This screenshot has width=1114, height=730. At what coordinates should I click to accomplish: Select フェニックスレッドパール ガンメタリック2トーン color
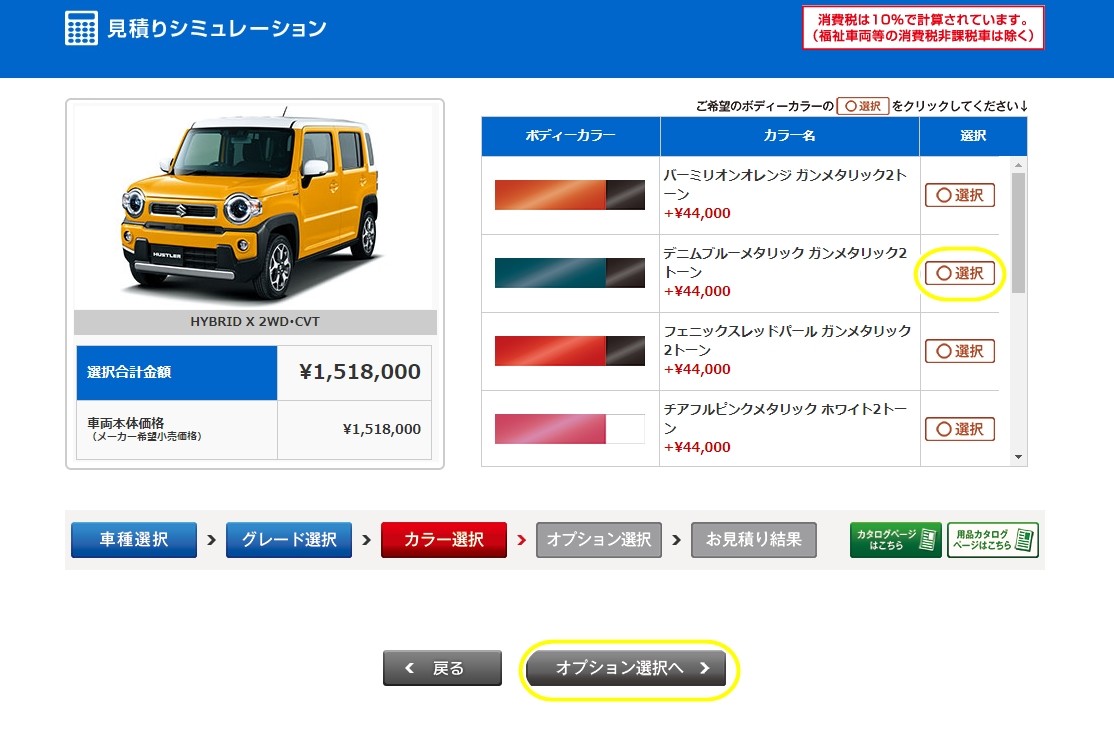(959, 351)
